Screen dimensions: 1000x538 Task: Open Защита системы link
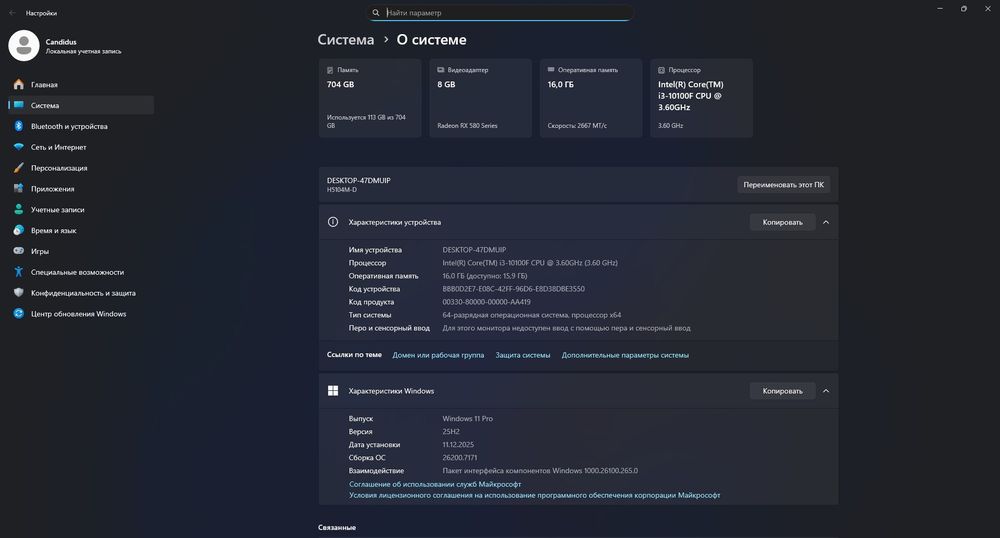(x=522, y=355)
